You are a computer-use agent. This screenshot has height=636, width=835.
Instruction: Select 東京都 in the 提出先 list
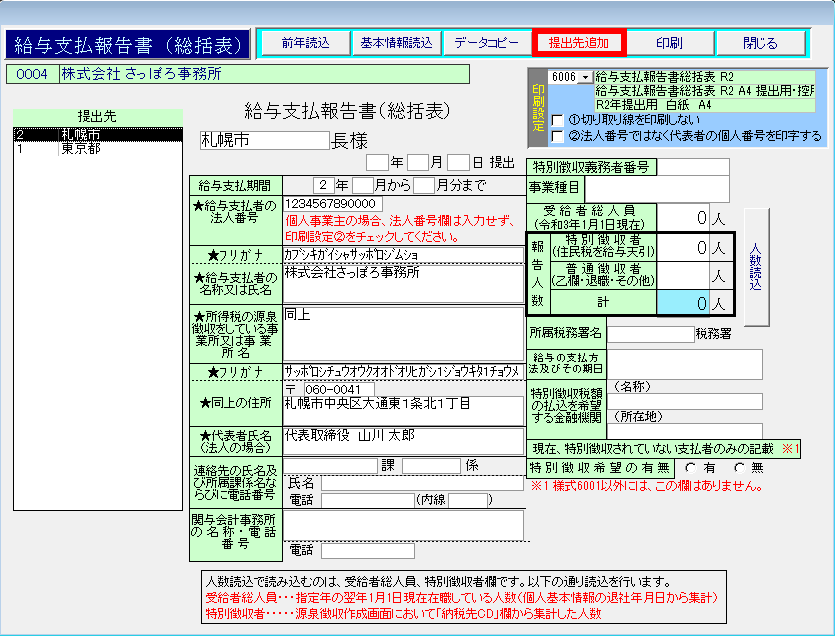[97, 147]
